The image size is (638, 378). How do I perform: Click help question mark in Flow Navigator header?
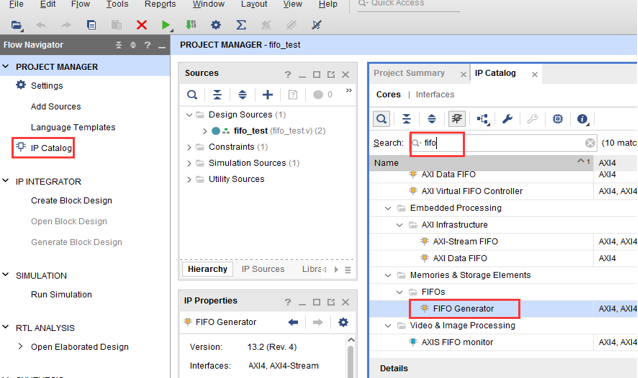(147, 45)
